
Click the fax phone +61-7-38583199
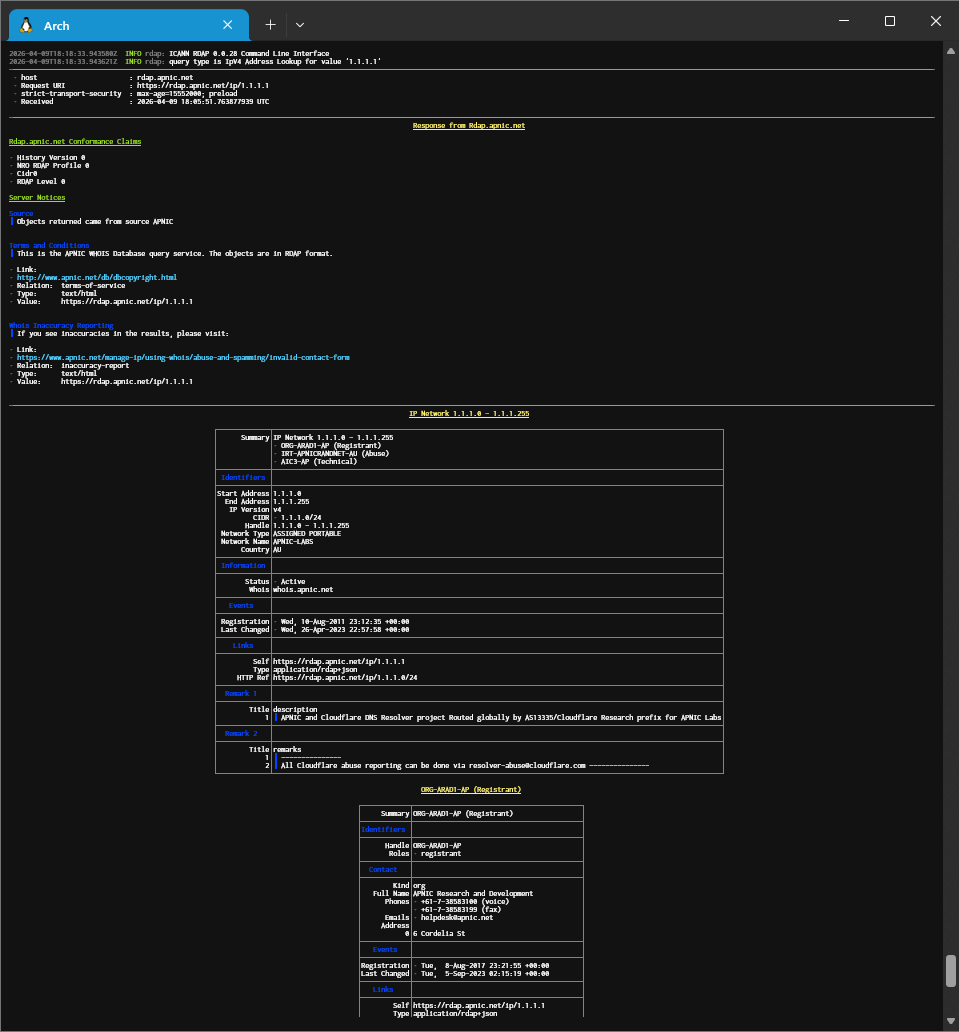click(461, 910)
